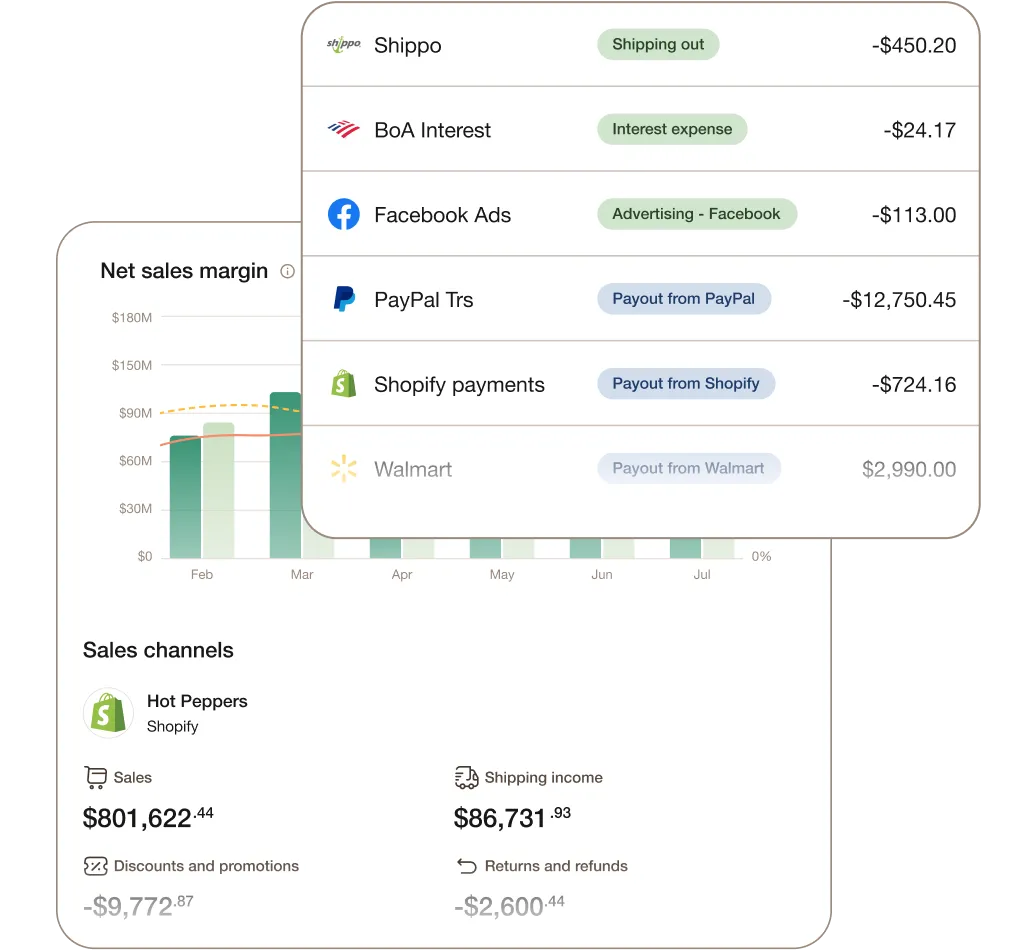The image size is (1010, 950).
Task: Click the return arrow icon beside Returns and refunds
Action: (x=466, y=866)
